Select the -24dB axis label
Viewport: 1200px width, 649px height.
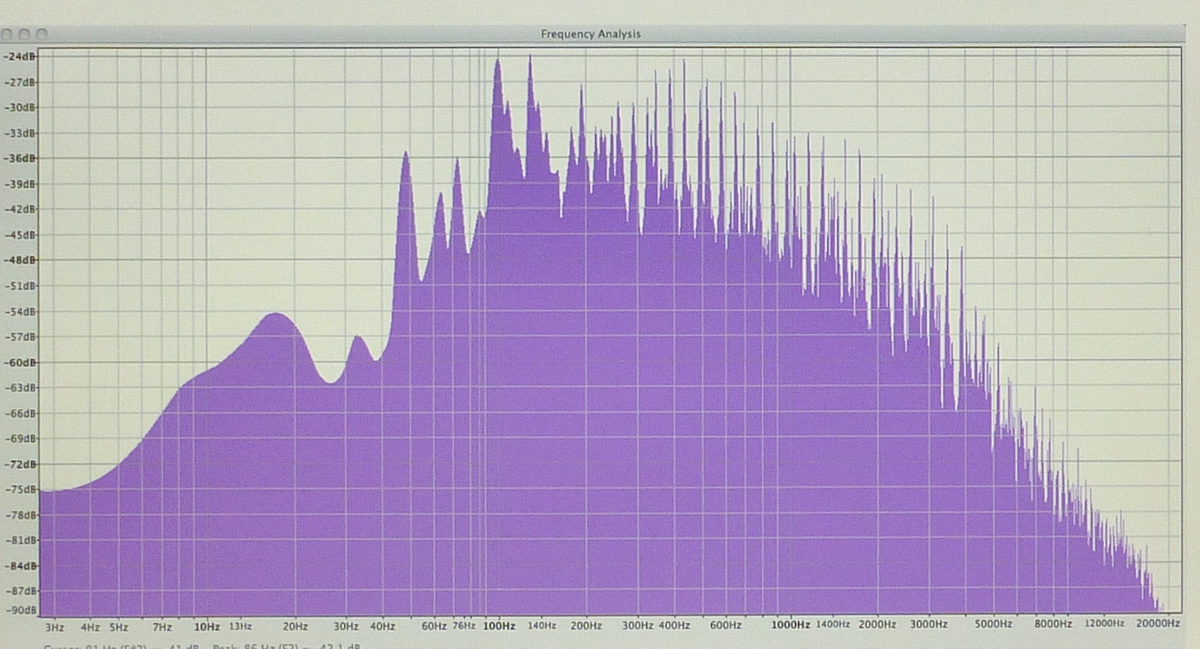19,56
